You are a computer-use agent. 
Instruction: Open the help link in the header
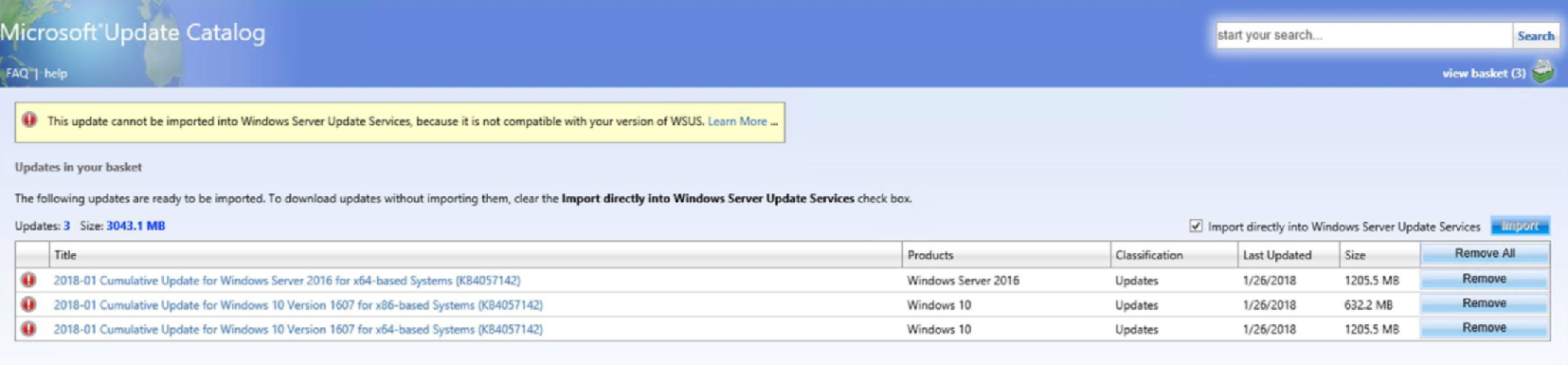(56, 73)
